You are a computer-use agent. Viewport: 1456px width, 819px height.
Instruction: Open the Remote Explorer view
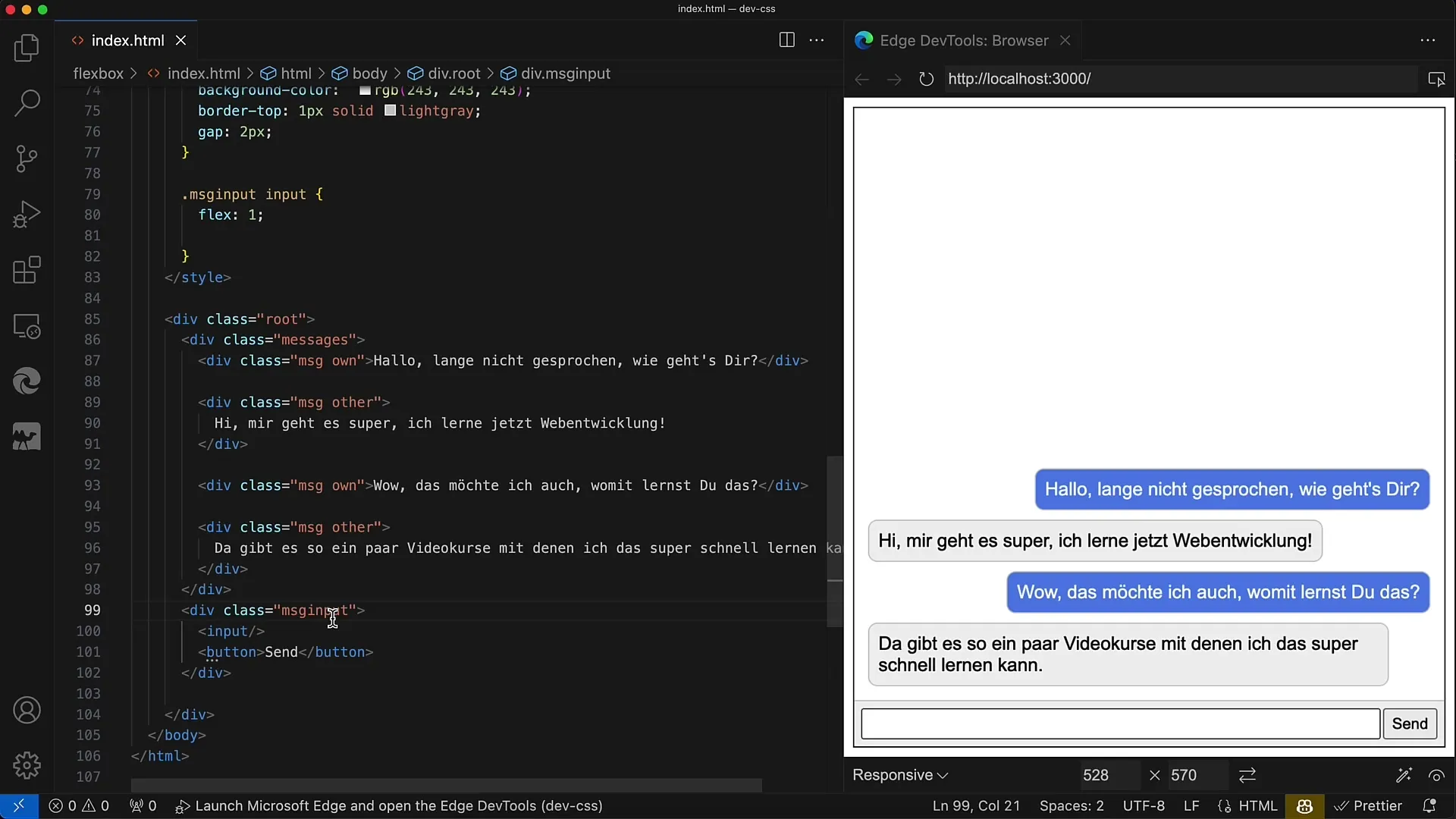click(x=27, y=326)
